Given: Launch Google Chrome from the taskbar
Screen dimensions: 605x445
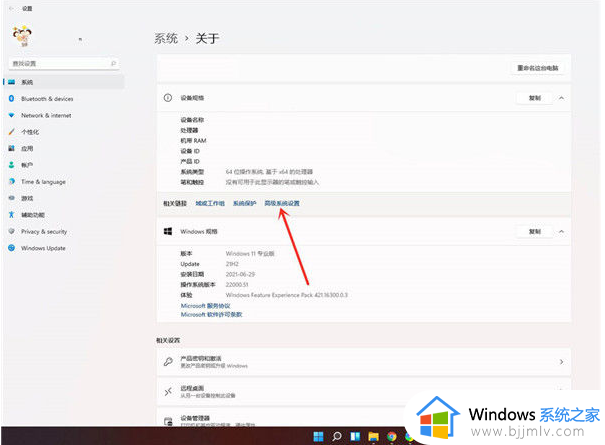Looking at the screenshot, I should (392, 437).
